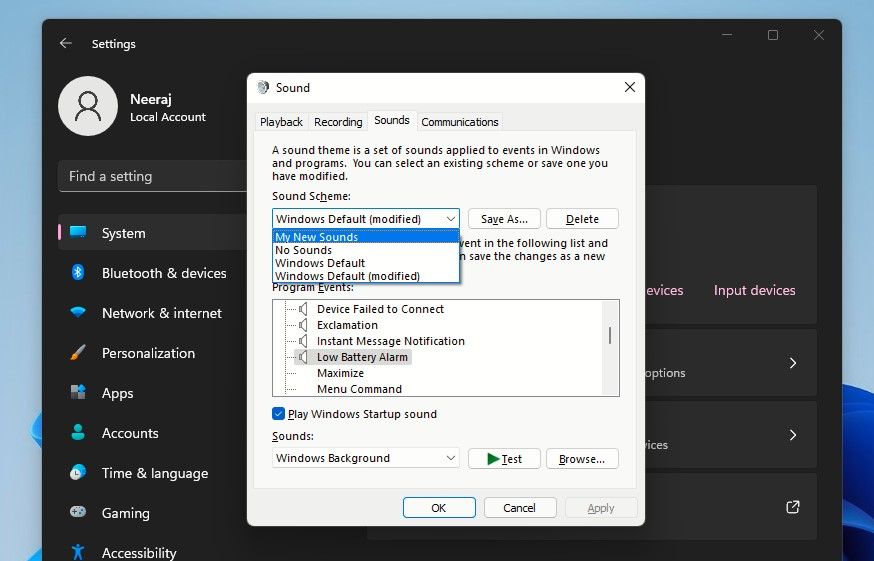Select Device Failed to Connect event
This screenshot has height=561, width=874.
pos(380,309)
